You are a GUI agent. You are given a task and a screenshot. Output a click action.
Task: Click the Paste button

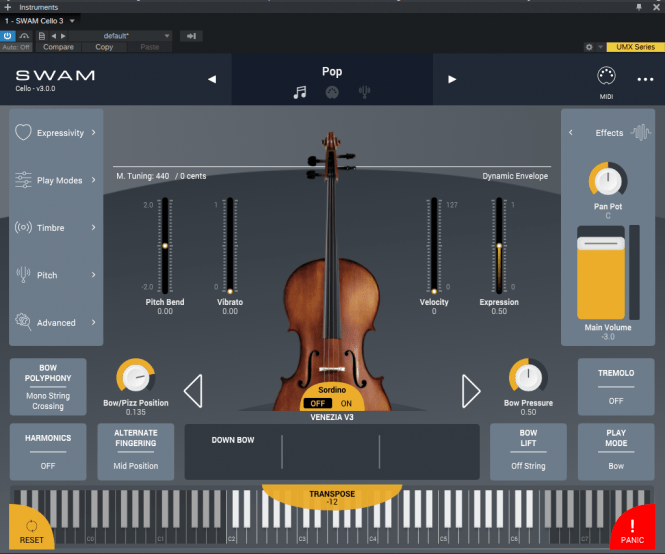[x=149, y=47]
